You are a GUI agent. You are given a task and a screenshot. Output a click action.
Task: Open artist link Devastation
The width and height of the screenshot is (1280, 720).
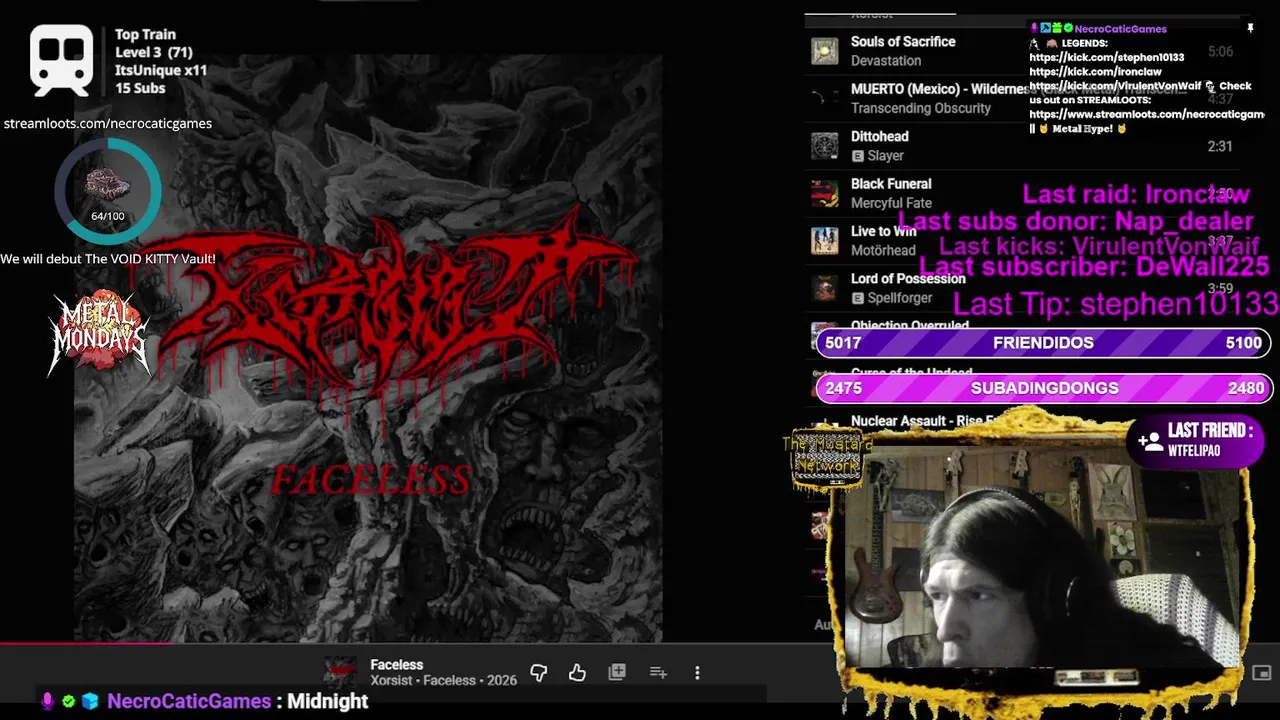[x=886, y=61]
